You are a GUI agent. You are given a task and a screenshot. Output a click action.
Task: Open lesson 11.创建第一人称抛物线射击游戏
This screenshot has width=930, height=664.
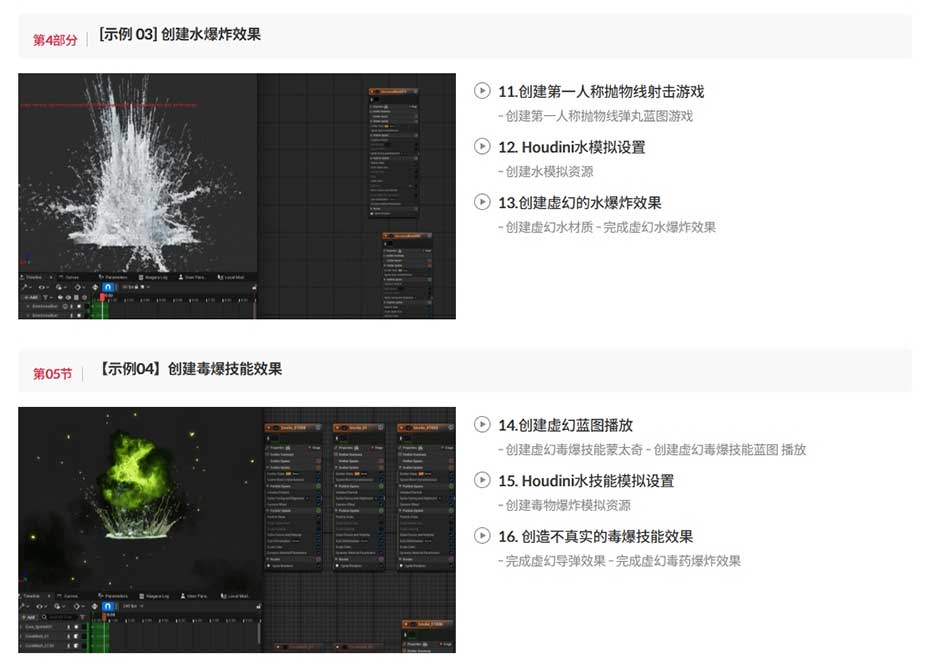point(601,91)
